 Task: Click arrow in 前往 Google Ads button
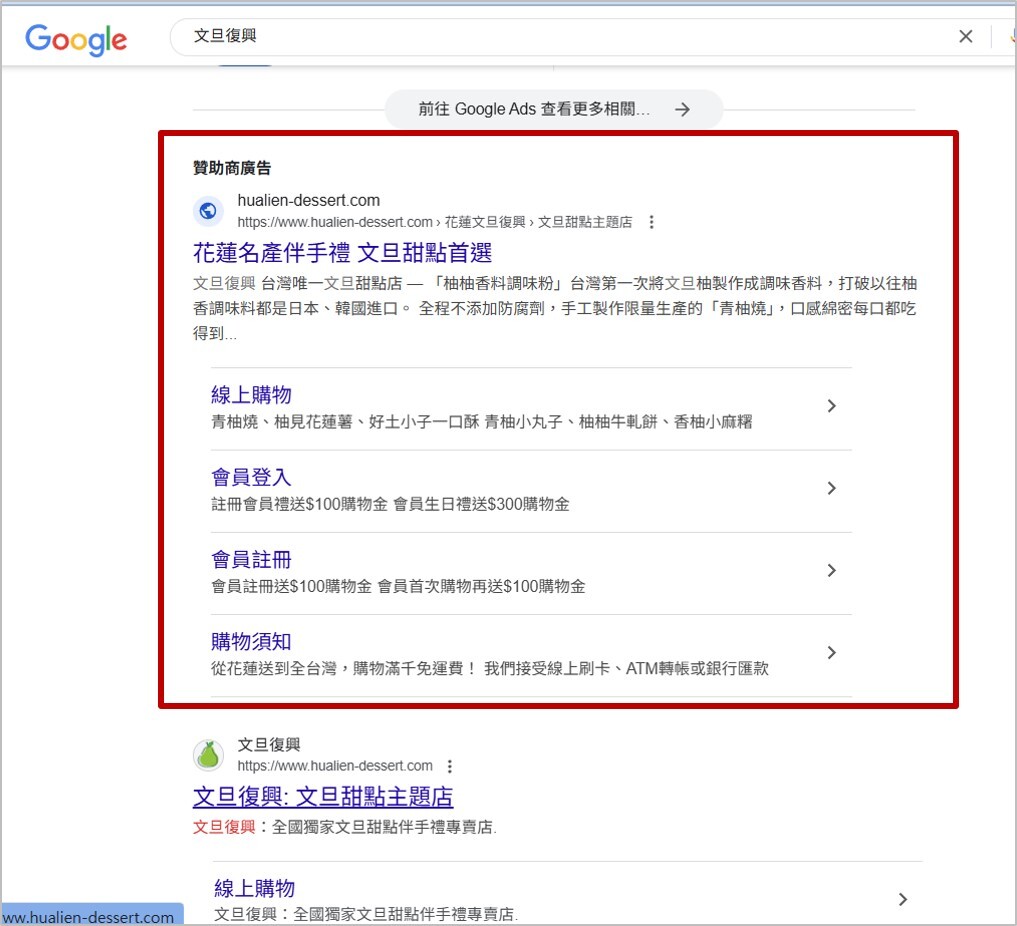coord(682,109)
